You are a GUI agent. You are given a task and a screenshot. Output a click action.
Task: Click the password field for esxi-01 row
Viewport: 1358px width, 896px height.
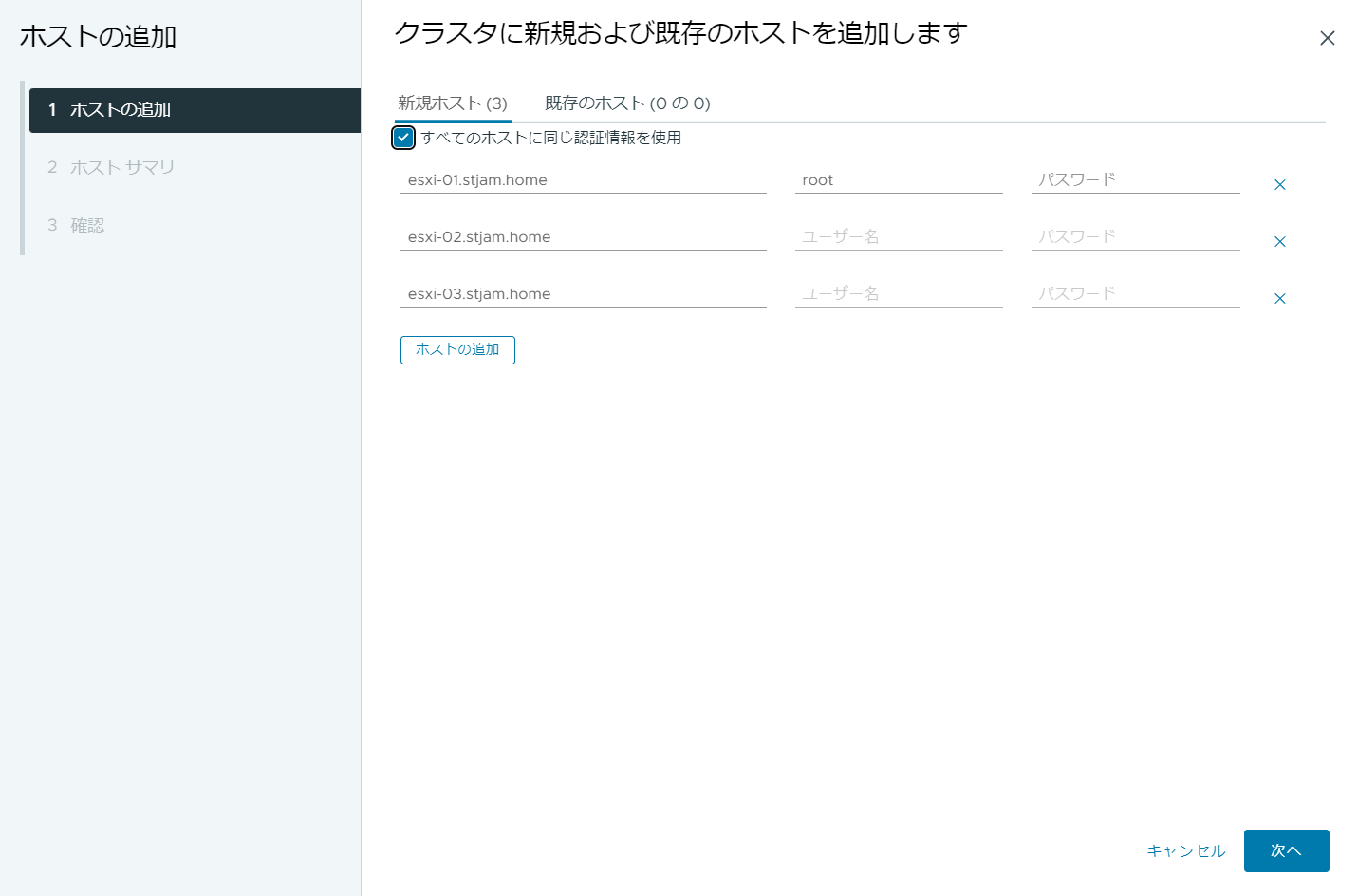(1136, 180)
